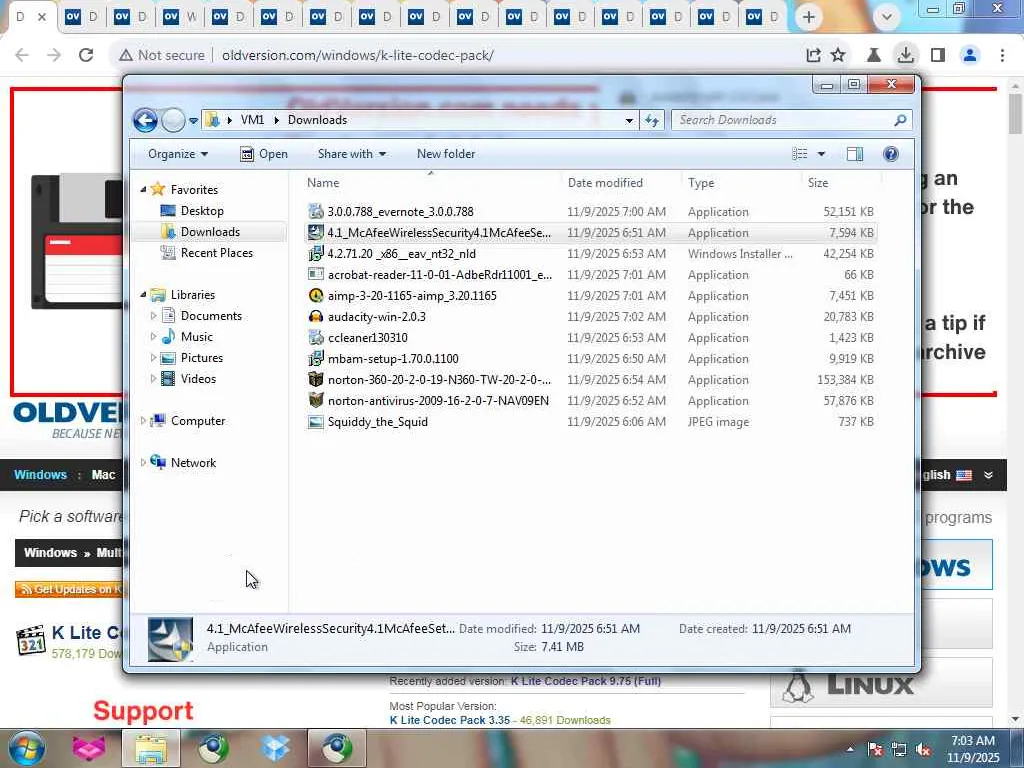Expand the Music library node

coord(153,337)
